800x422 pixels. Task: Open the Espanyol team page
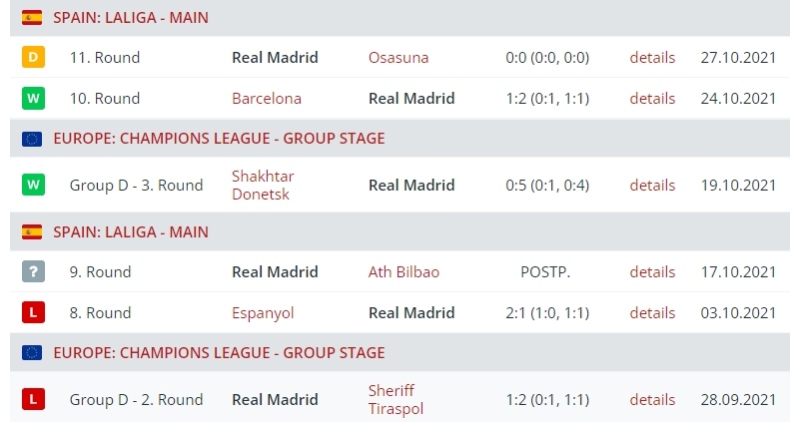tap(263, 313)
